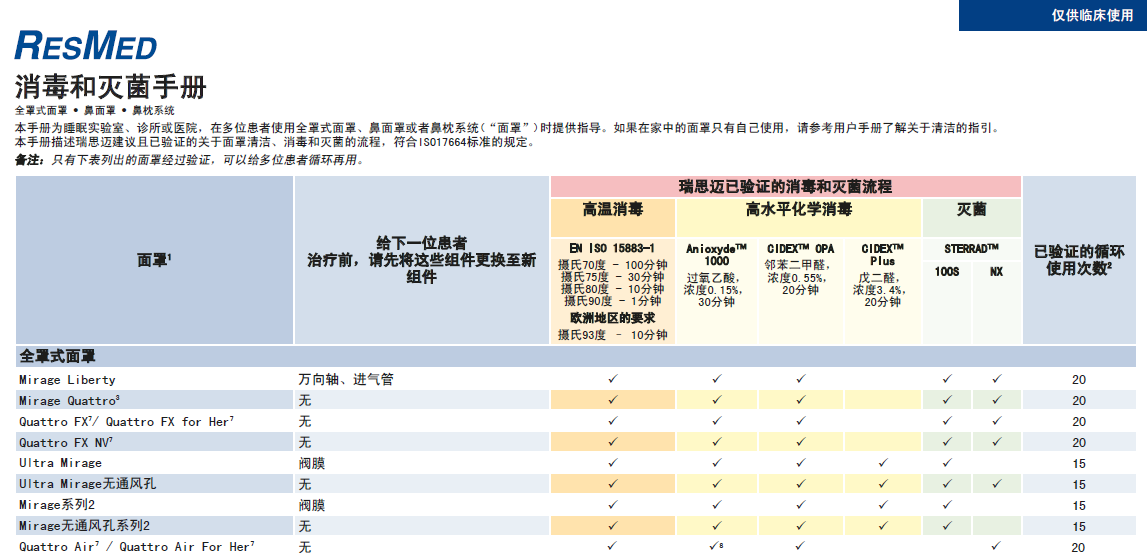Click the pink 瑞思迈已验证的消毒和灭菌流程 header
The height and width of the screenshot is (553, 1147).
(x=786, y=187)
